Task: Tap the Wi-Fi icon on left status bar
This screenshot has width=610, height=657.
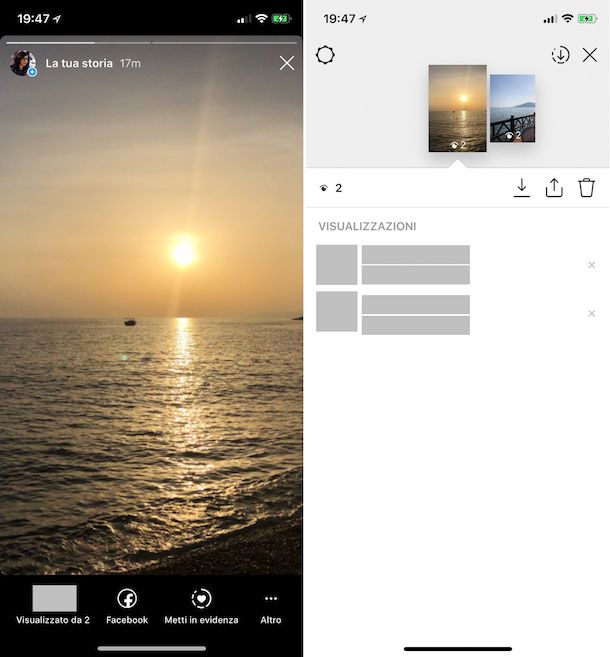Action: pyautogui.click(x=261, y=18)
